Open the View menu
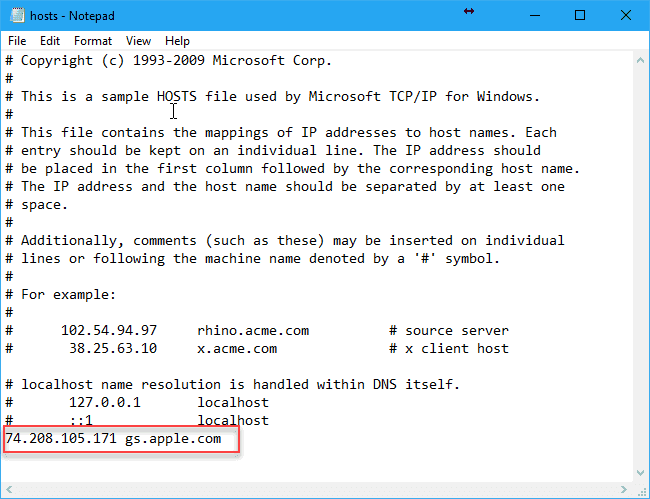 click(139, 41)
